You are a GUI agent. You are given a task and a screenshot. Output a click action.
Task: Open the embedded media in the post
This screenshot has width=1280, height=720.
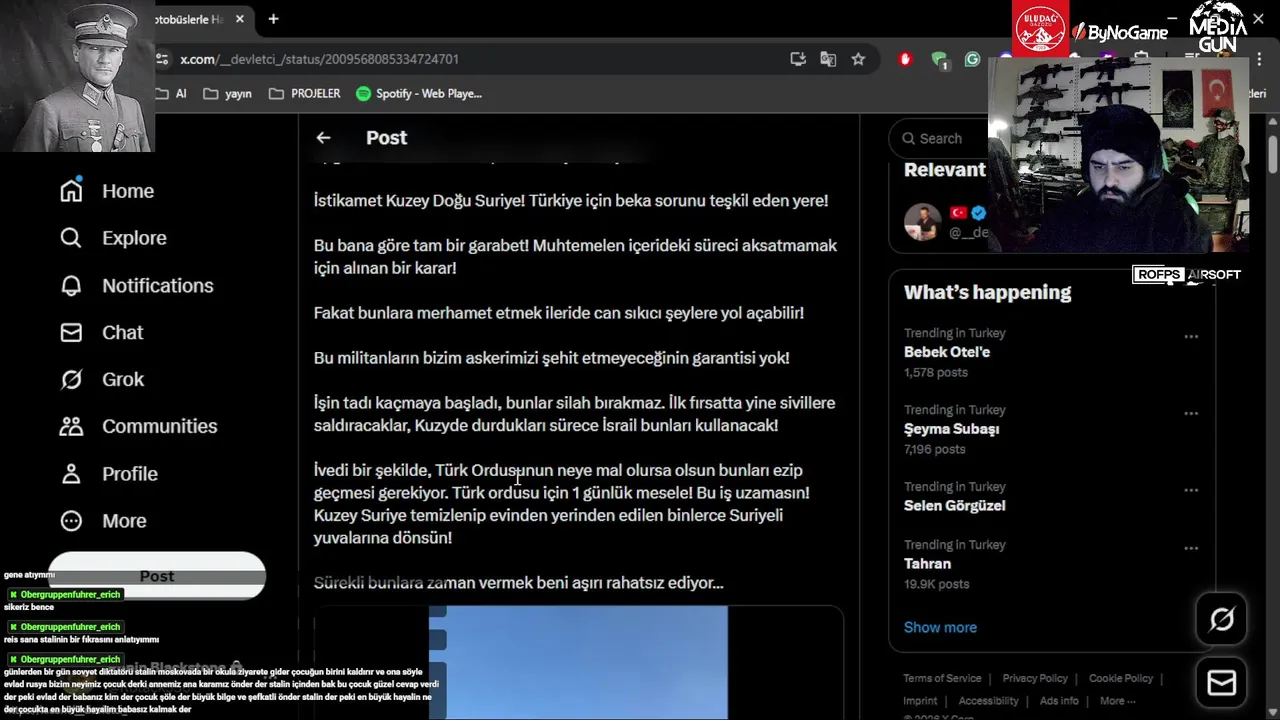578,662
